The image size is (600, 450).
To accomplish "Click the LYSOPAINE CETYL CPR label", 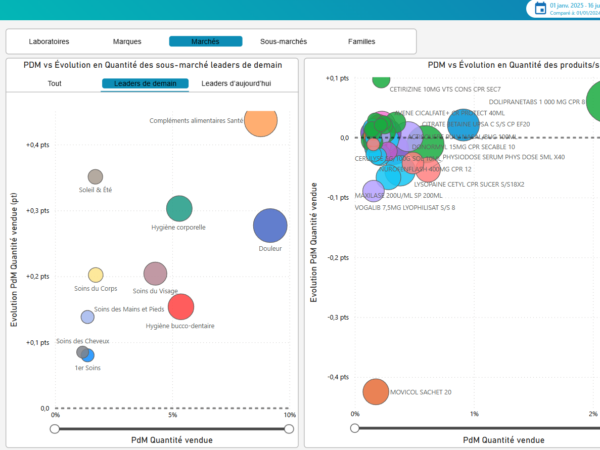I will tap(469, 184).
